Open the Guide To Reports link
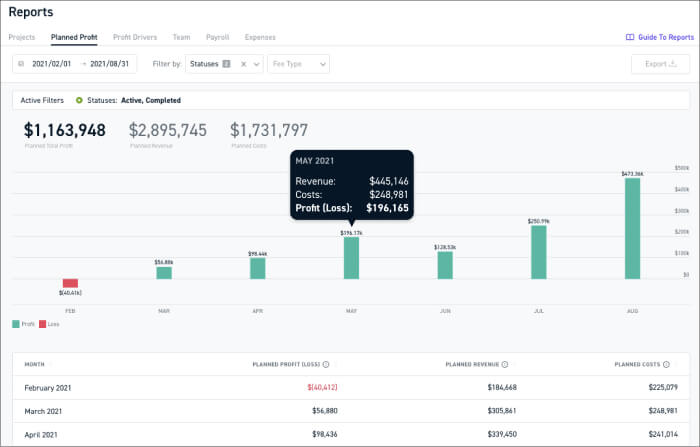This screenshot has width=700, height=447. (665, 37)
